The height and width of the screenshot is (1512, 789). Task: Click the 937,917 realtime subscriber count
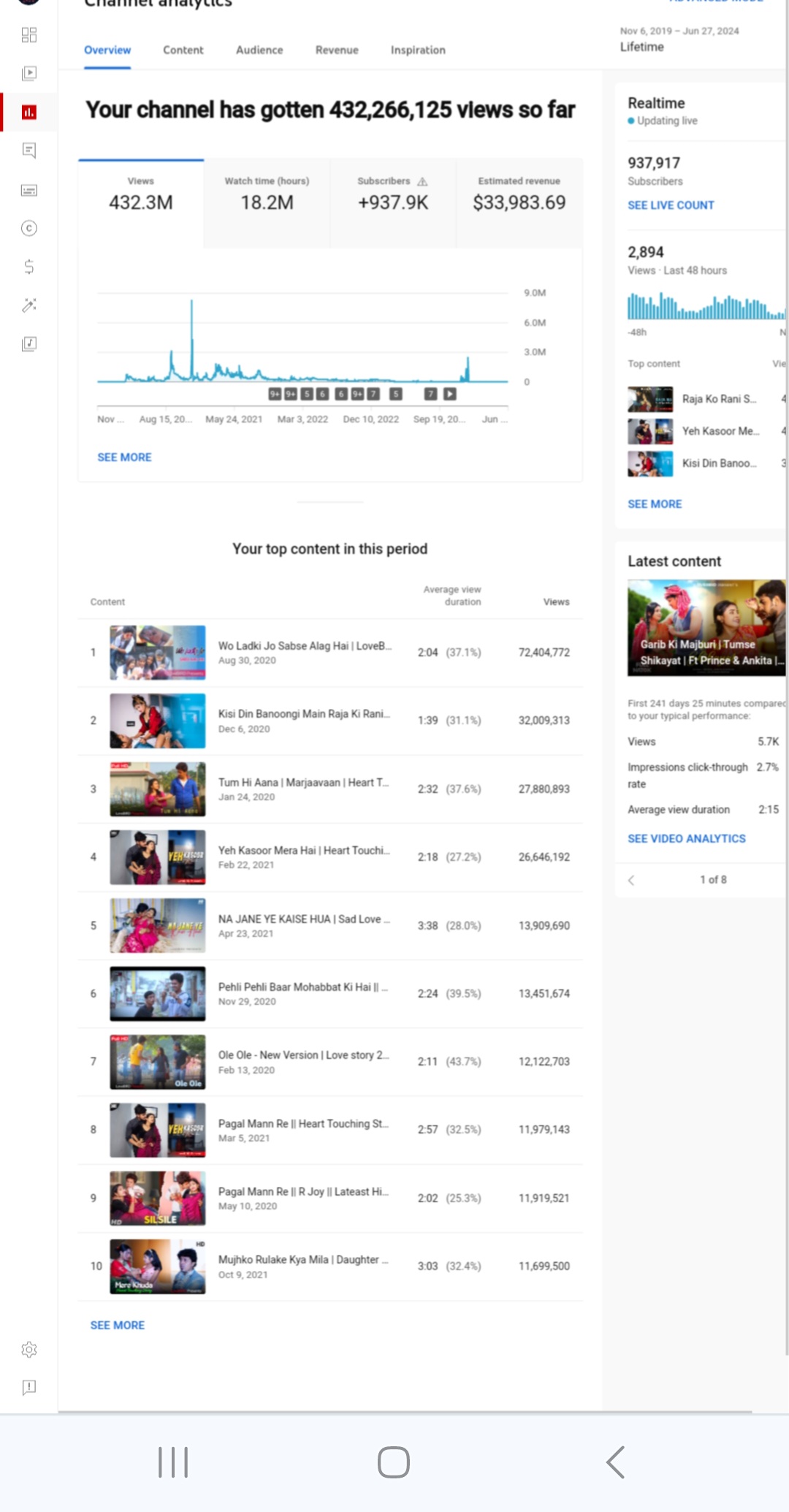[654, 163]
